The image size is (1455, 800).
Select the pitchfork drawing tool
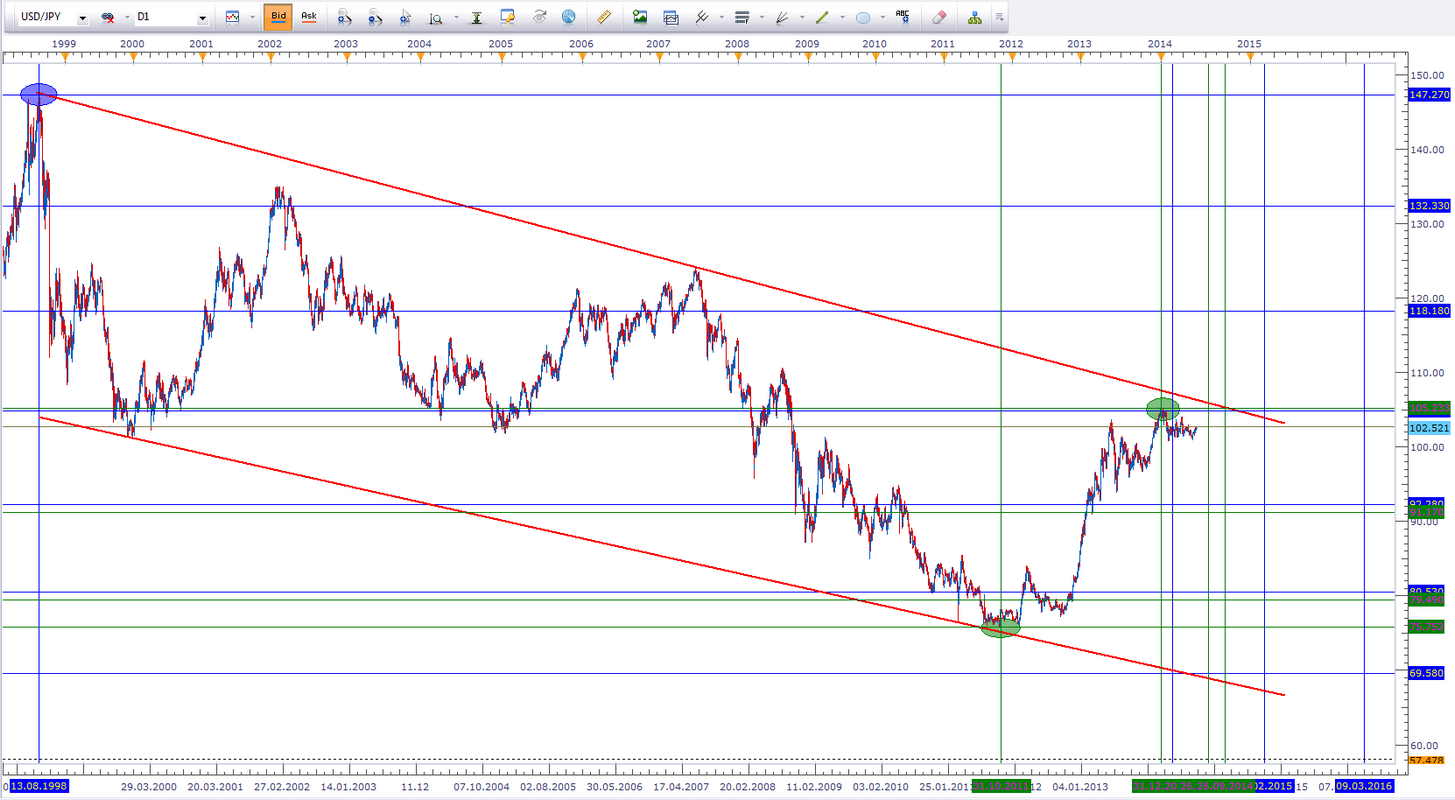[701, 18]
